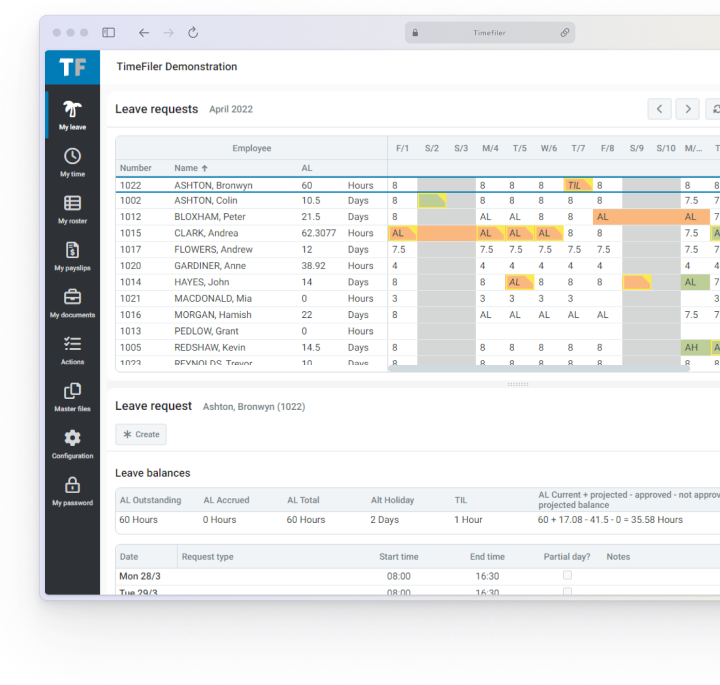Click the horizontal scrollbar of the leave grid
Screen dimensions: 720x685
click(539, 368)
